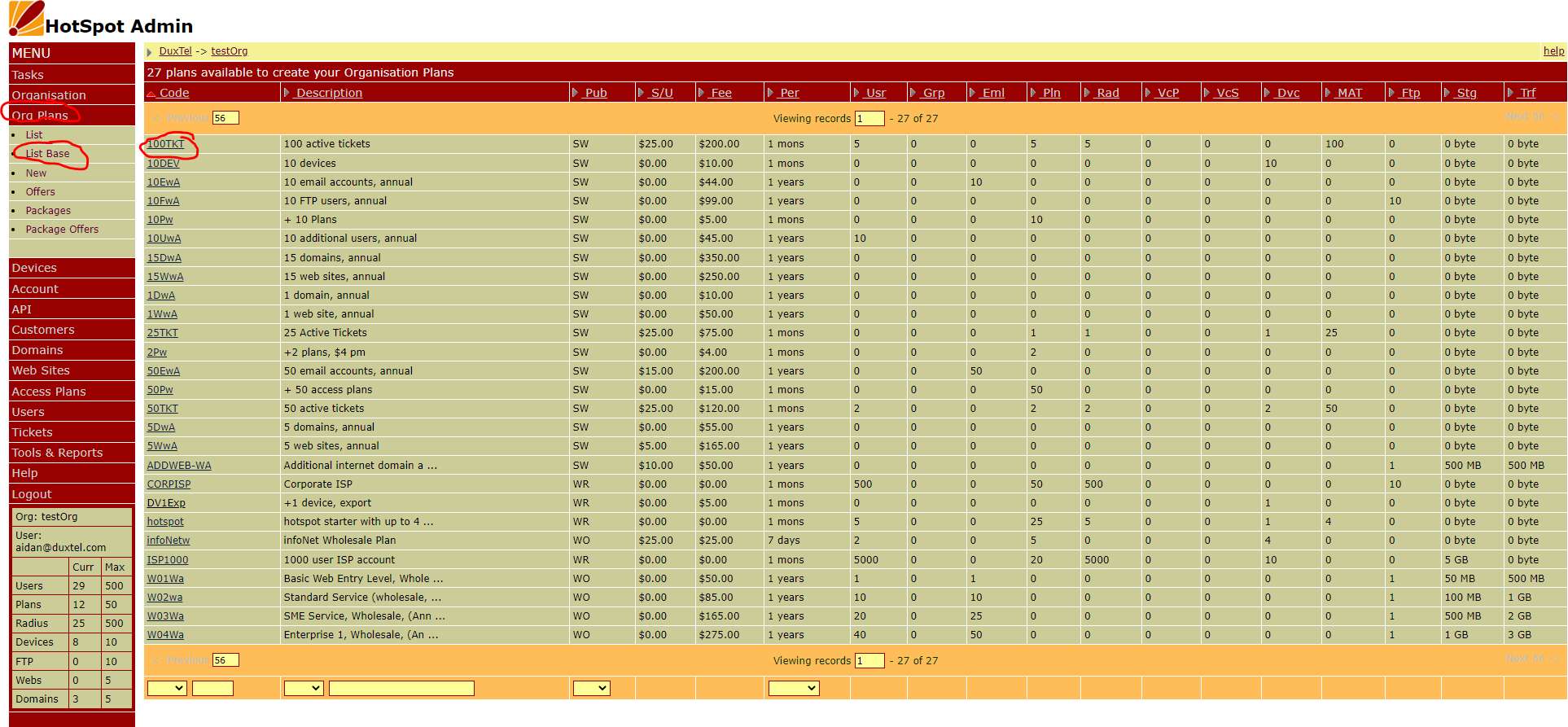Open the ISP1000 plan code link
Viewport: 1568px width, 727px height.
[167, 560]
